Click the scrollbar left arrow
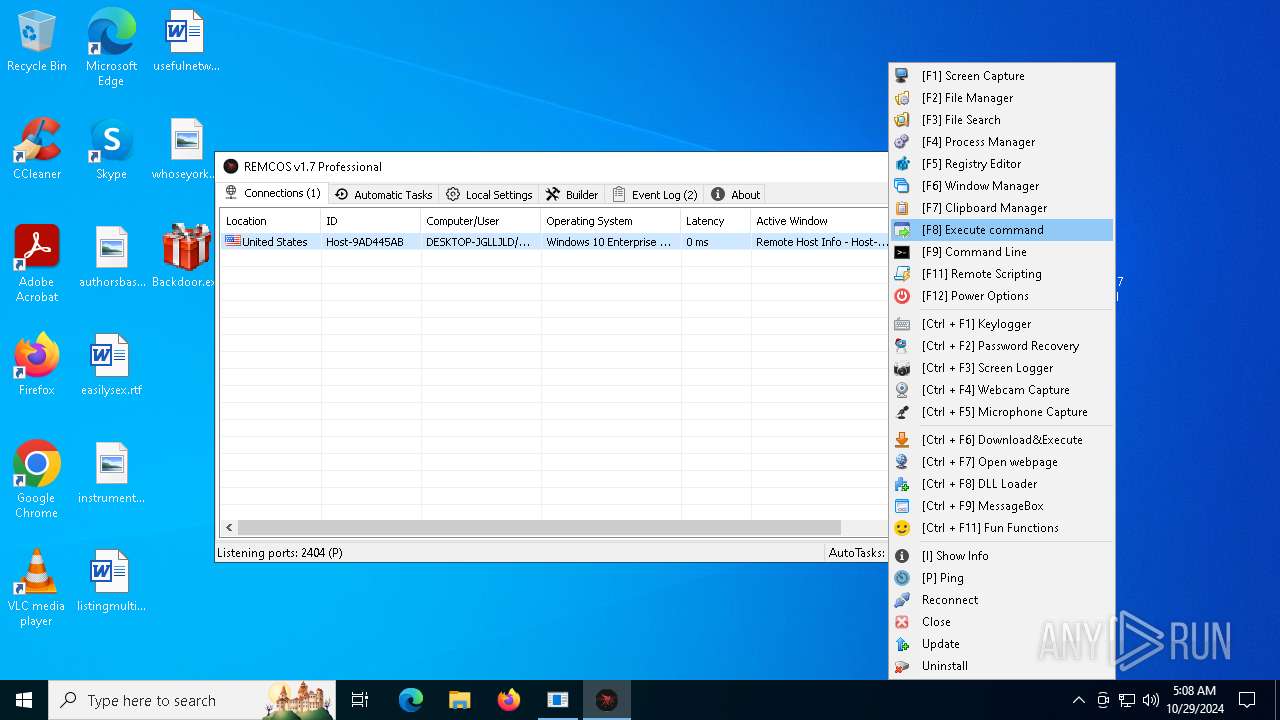 [x=229, y=527]
